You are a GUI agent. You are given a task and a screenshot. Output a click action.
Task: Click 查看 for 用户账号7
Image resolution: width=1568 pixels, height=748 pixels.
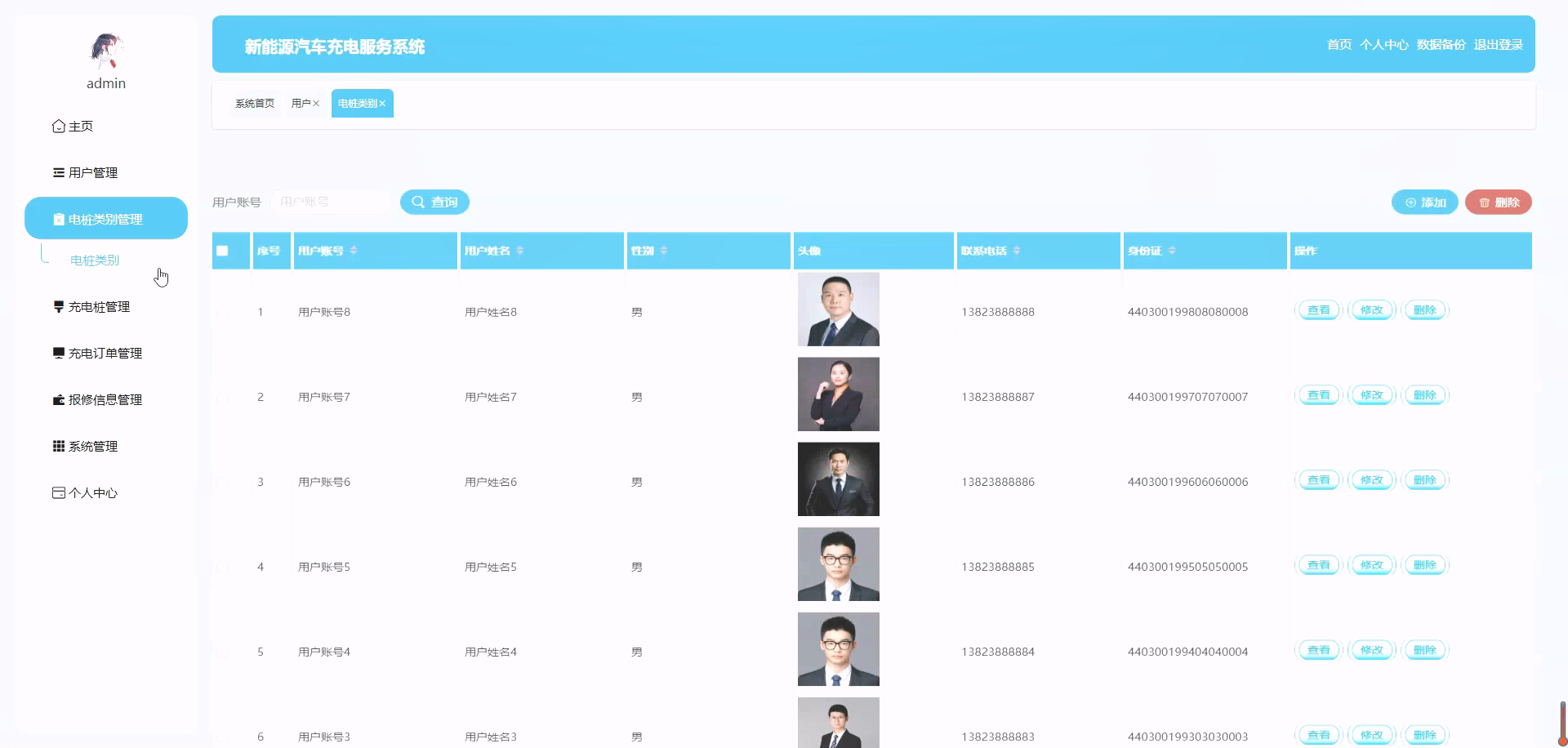click(1319, 395)
